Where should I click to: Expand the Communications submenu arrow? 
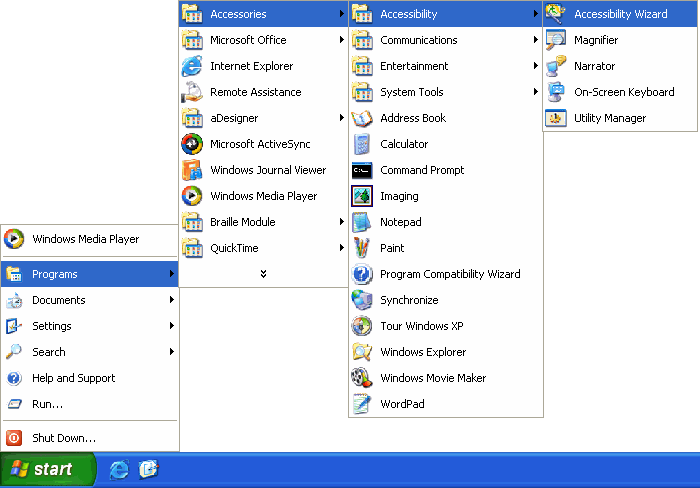(535, 40)
